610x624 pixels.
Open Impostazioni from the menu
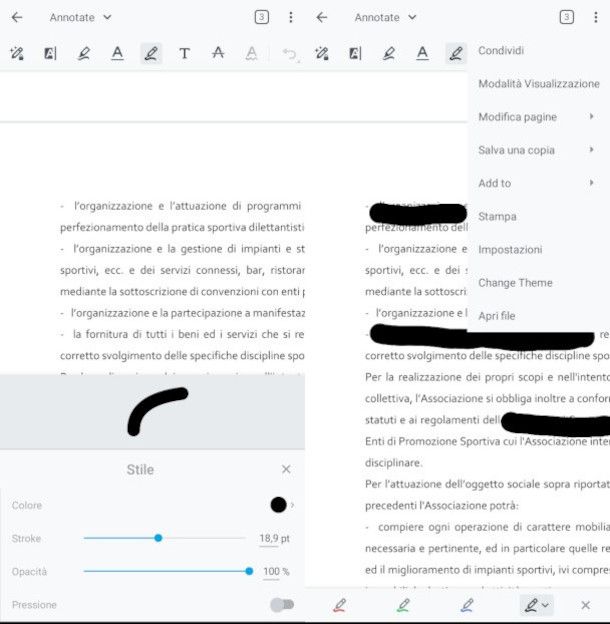[x=510, y=249]
